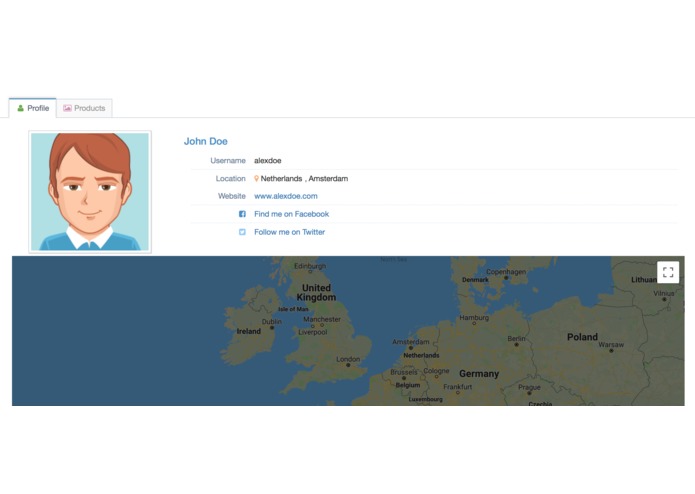Click Ireland label on map
Image resolution: width=695 pixels, height=494 pixels.
click(x=249, y=331)
